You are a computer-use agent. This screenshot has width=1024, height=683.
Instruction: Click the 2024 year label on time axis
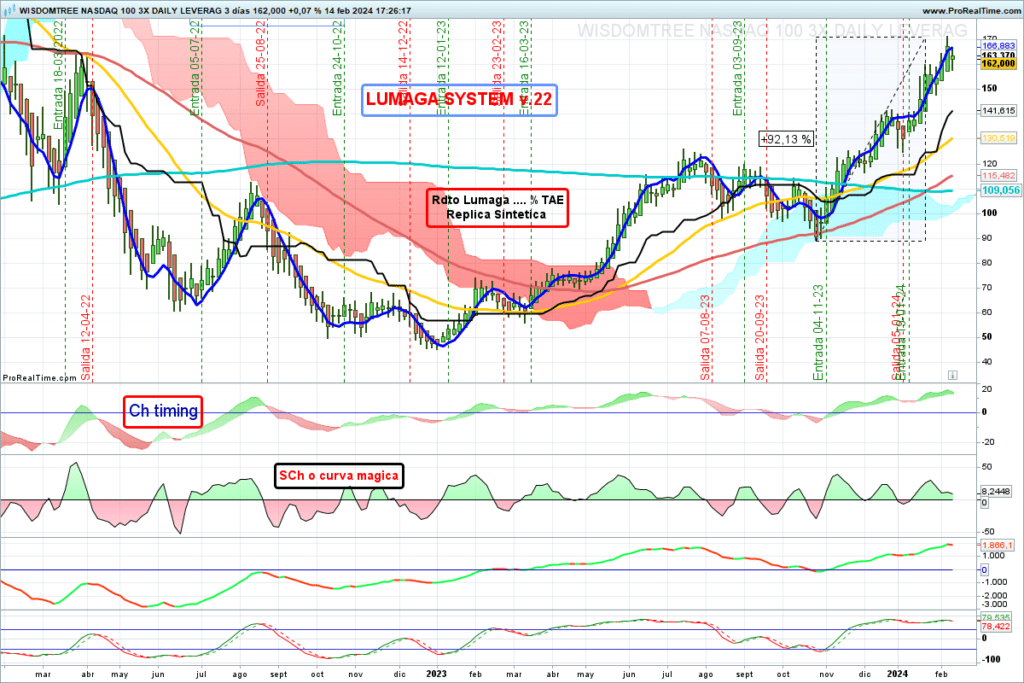(x=897, y=674)
